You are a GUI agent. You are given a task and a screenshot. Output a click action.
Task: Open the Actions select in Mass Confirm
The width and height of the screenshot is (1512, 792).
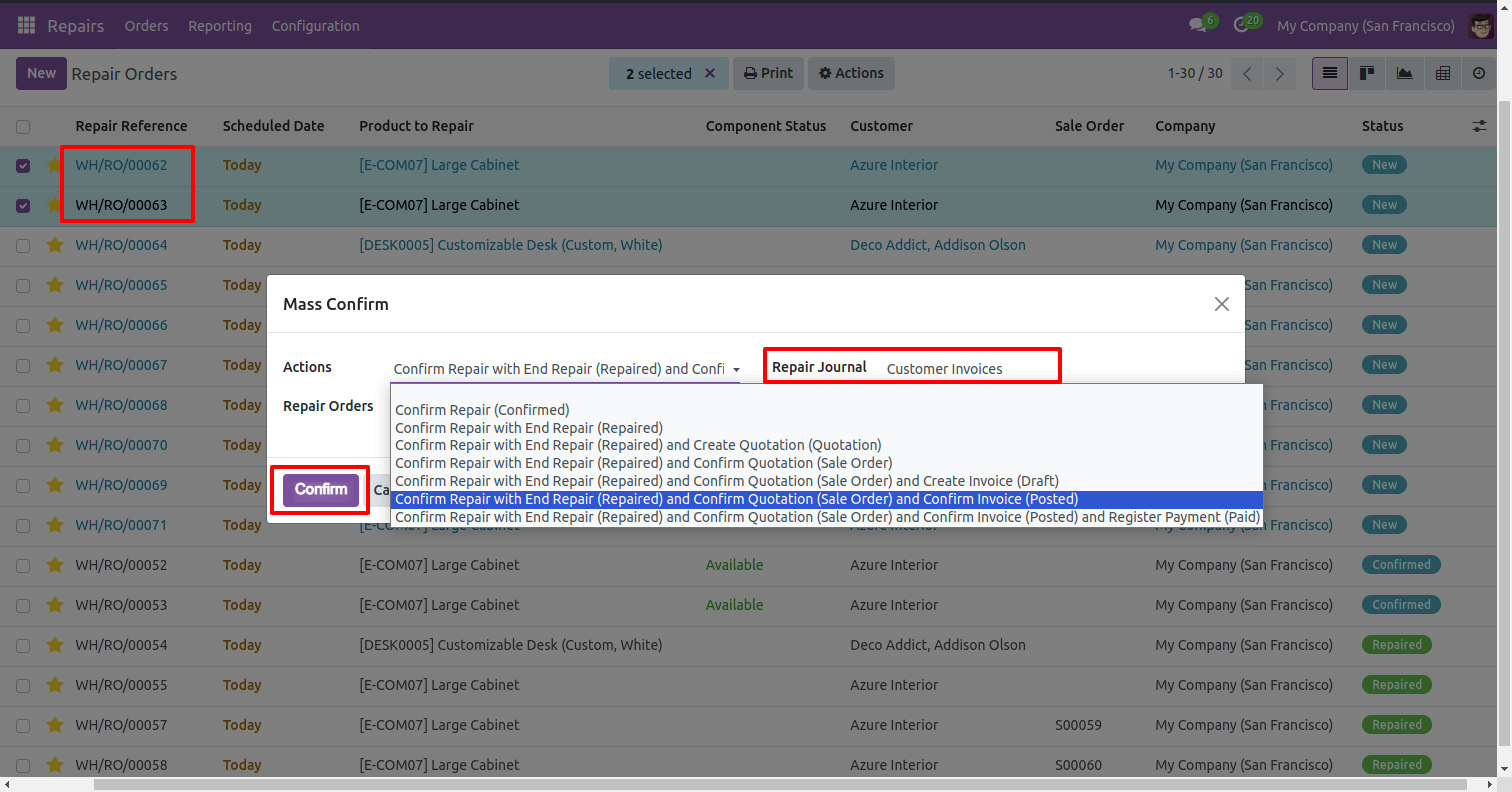[565, 369]
